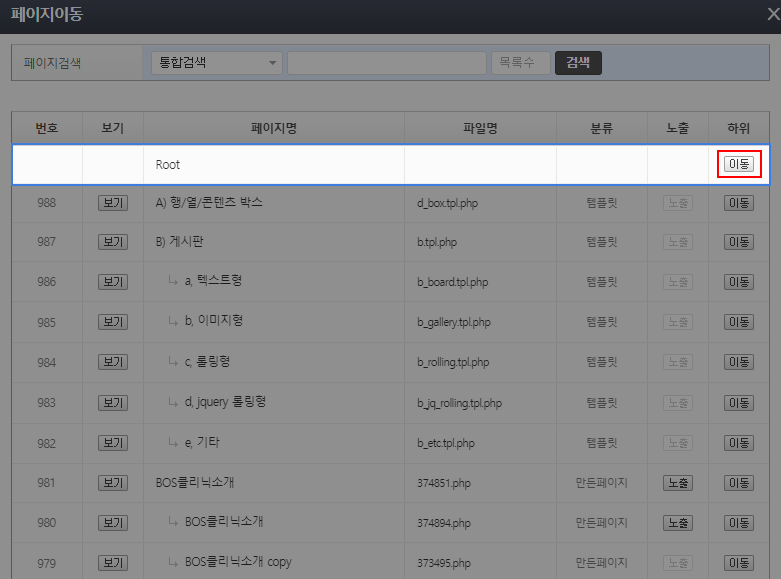Toggle 노출 for 374894.php row

677,523
